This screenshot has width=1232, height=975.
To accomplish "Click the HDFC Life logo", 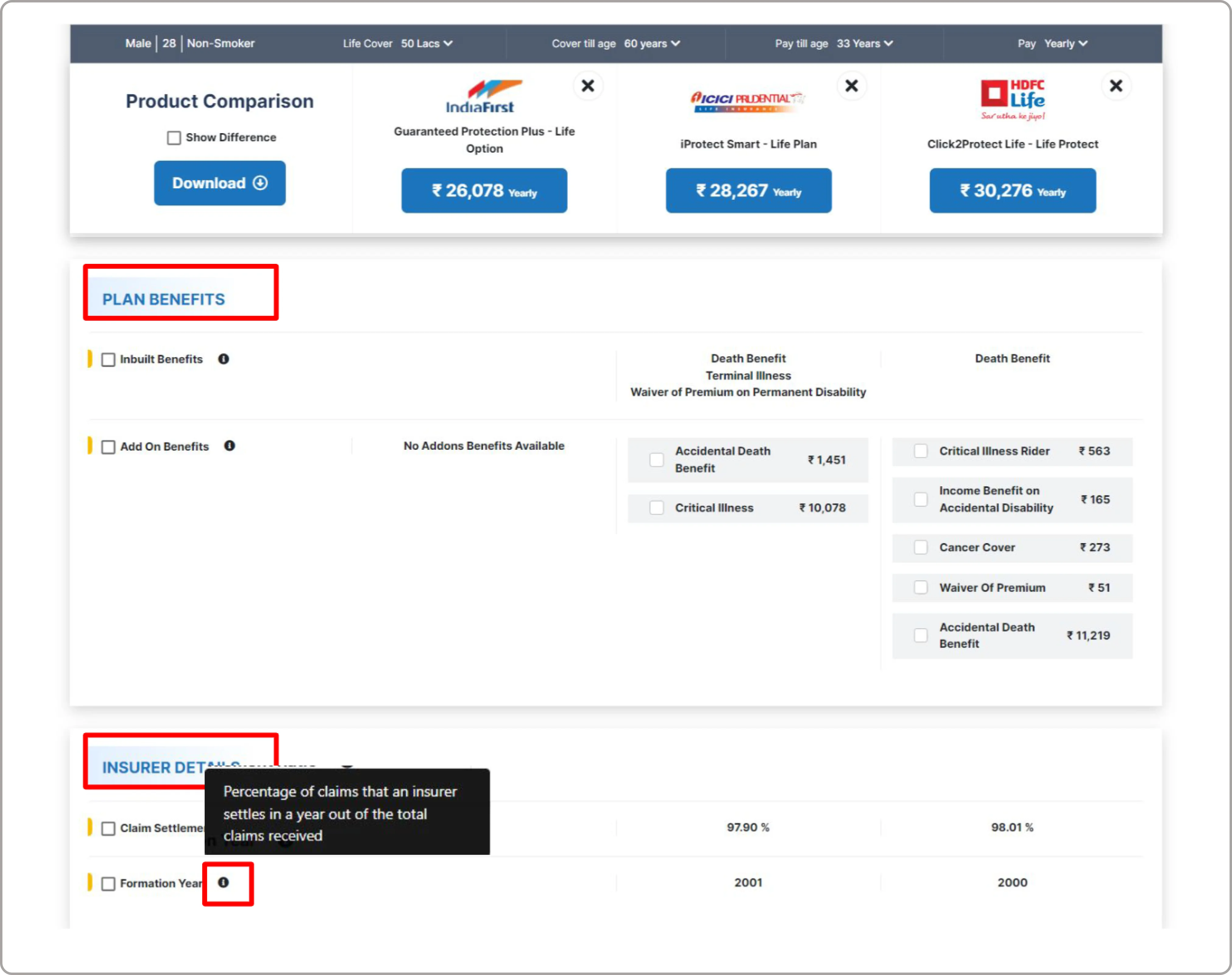I will coord(1012,100).
